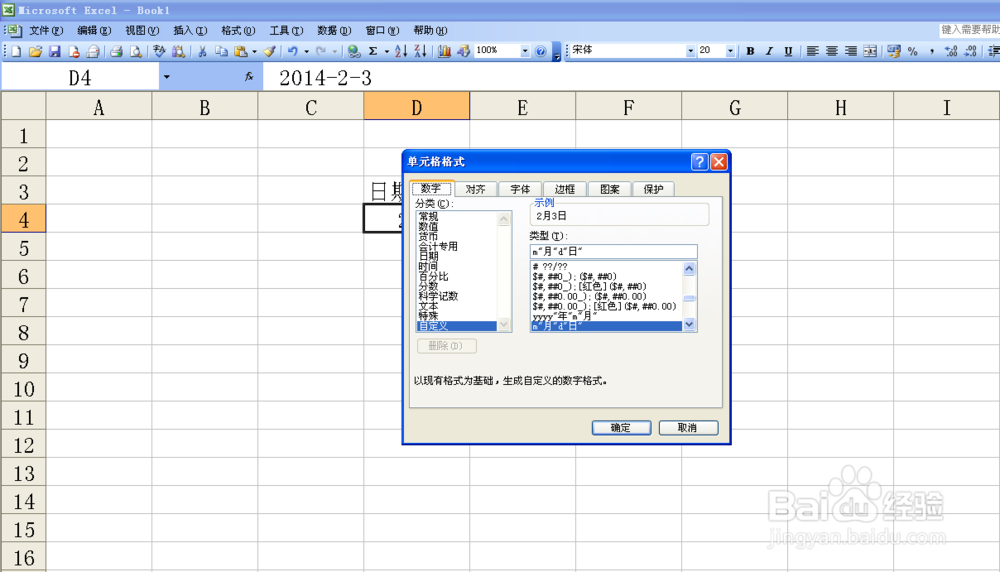Open the 工具 menu
The image size is (1000, 572).
coord(286,31)
